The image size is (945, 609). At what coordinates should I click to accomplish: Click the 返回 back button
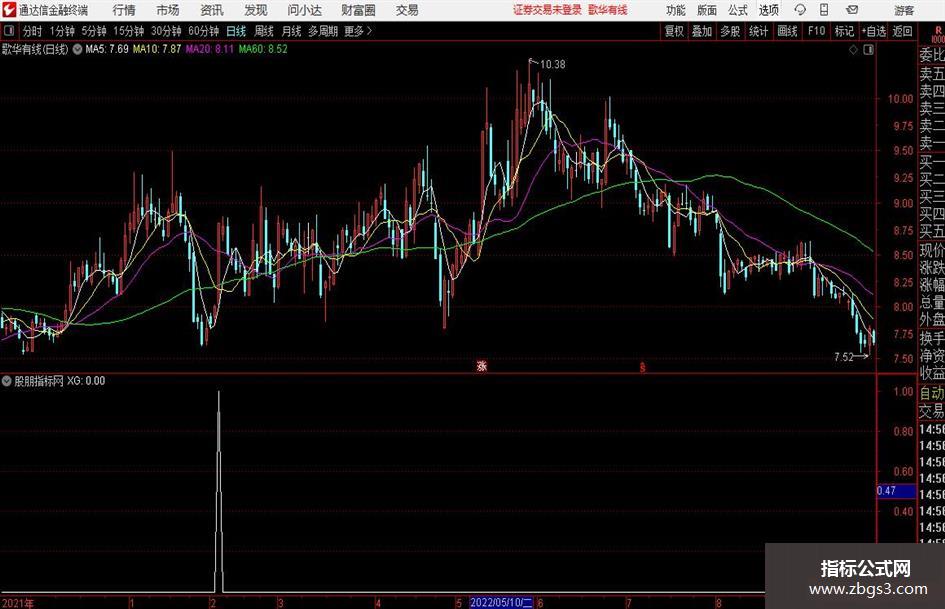click(x=903, y=31)
